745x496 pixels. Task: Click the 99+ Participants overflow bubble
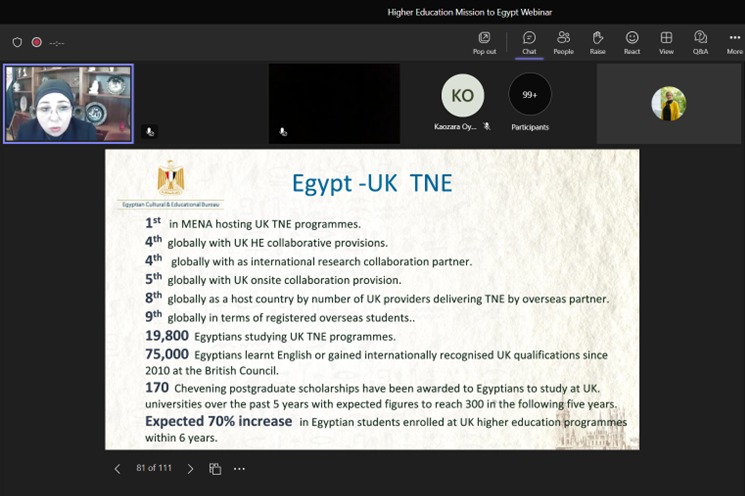pos(530,96)
